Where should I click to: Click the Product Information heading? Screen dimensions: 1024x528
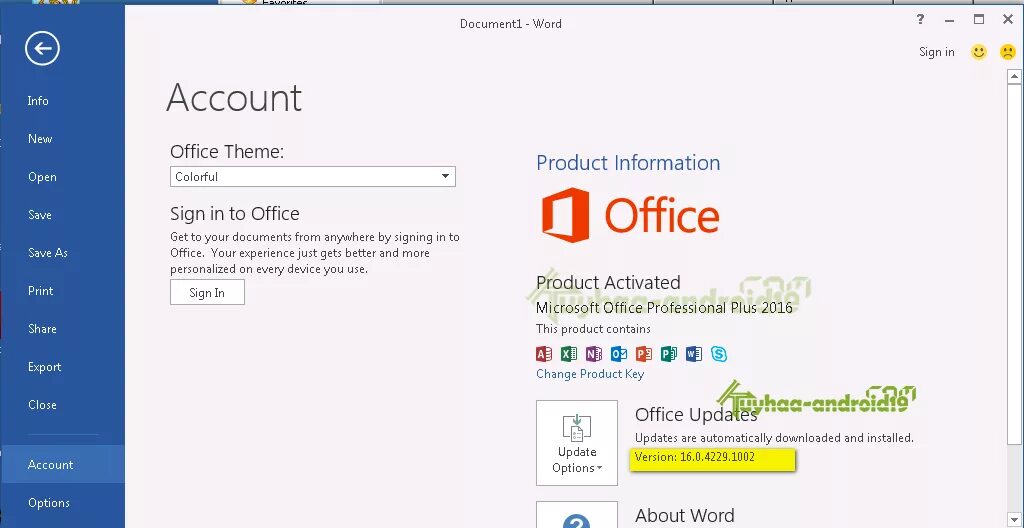(628, 163)
